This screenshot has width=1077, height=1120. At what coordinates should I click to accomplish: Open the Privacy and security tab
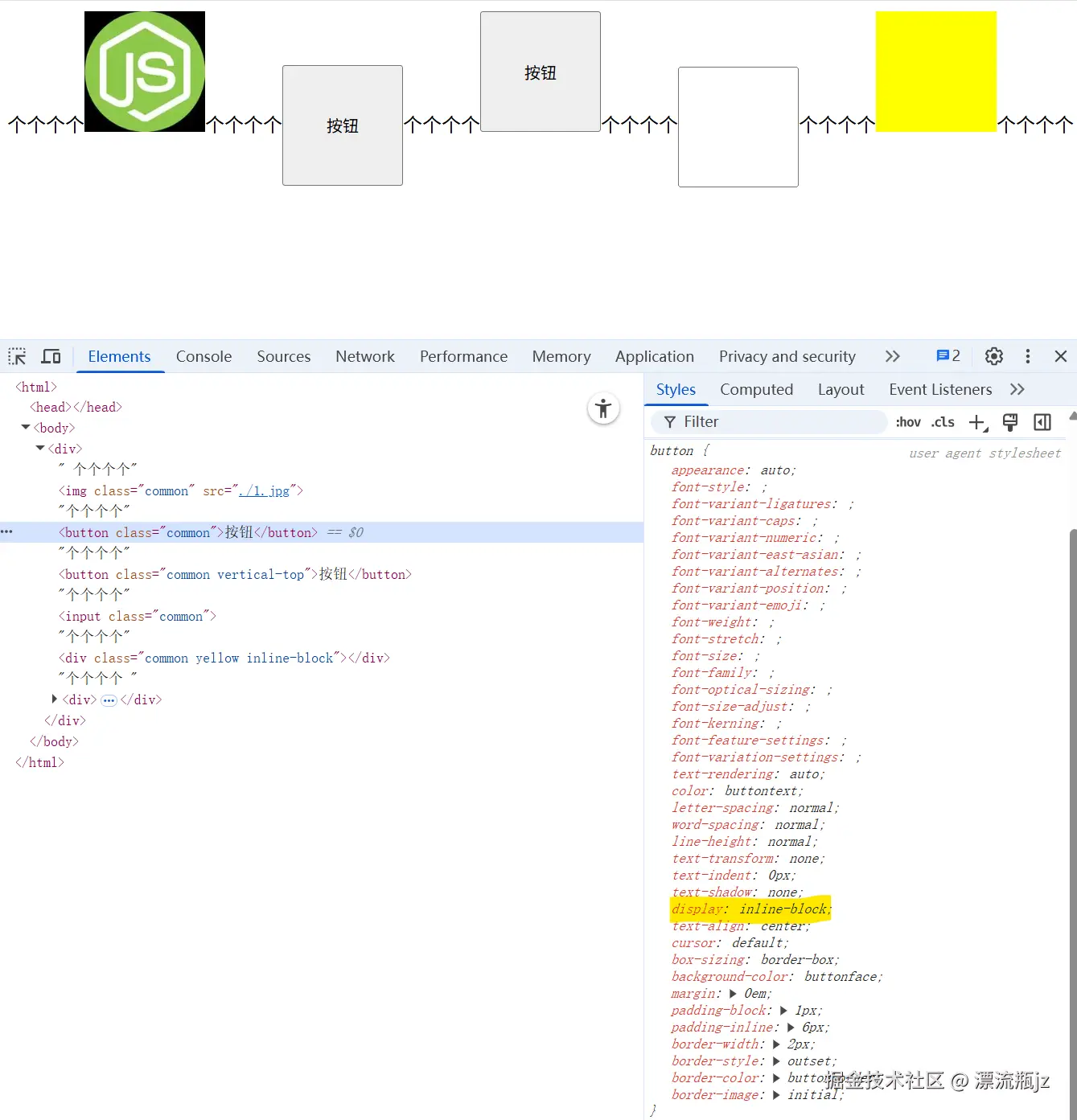tap(787, 356)
